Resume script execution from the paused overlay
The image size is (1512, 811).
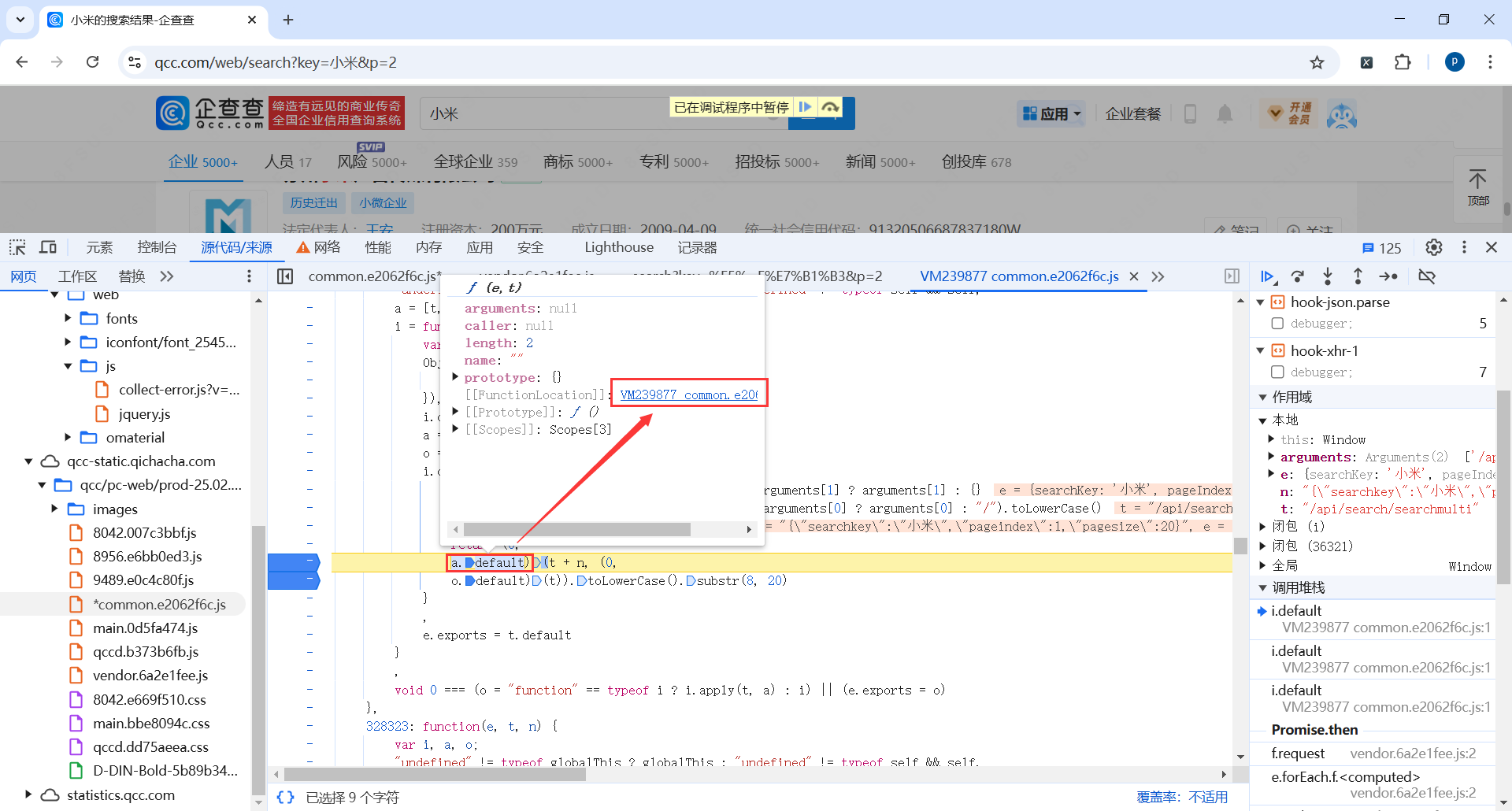pyautogui.click(x=805, y=107)
